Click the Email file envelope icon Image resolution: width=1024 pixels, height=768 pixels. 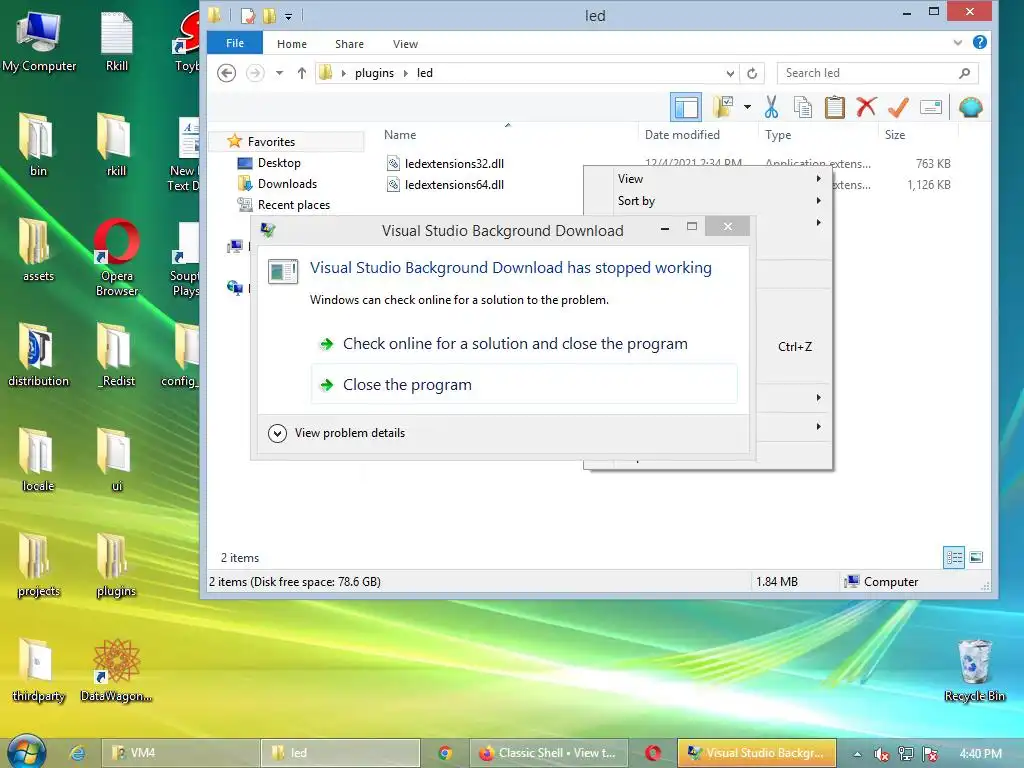tap(931, 107)
